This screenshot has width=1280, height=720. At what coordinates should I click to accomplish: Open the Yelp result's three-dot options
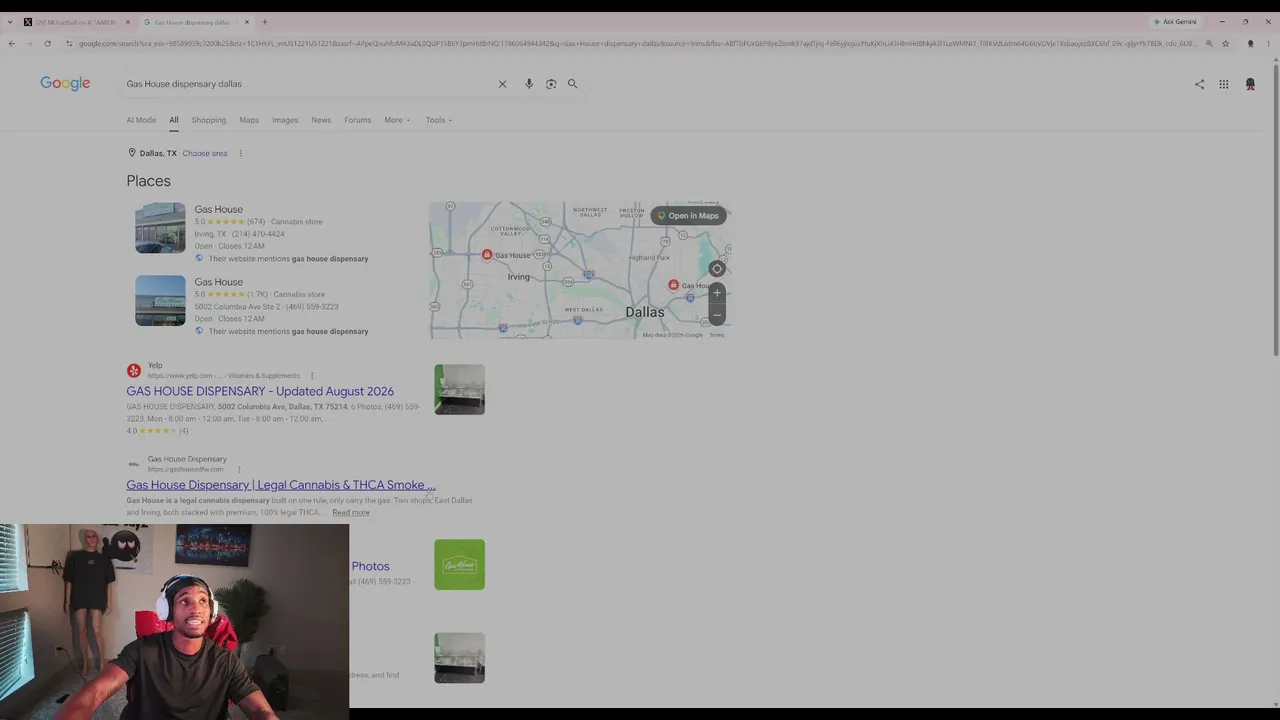(x=312, y=376)
